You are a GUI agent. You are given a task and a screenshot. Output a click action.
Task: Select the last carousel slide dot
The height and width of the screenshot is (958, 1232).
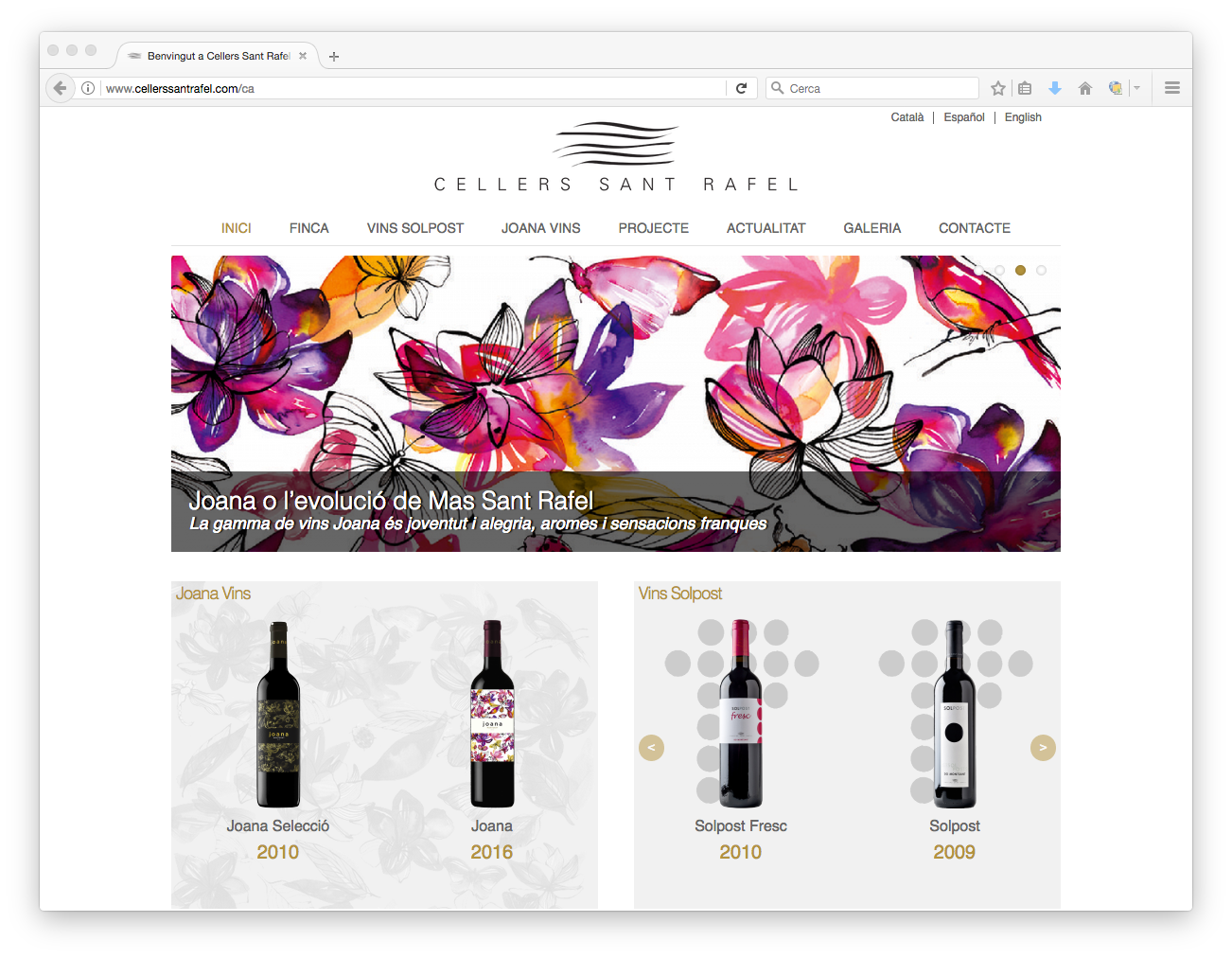(1041, 271)
